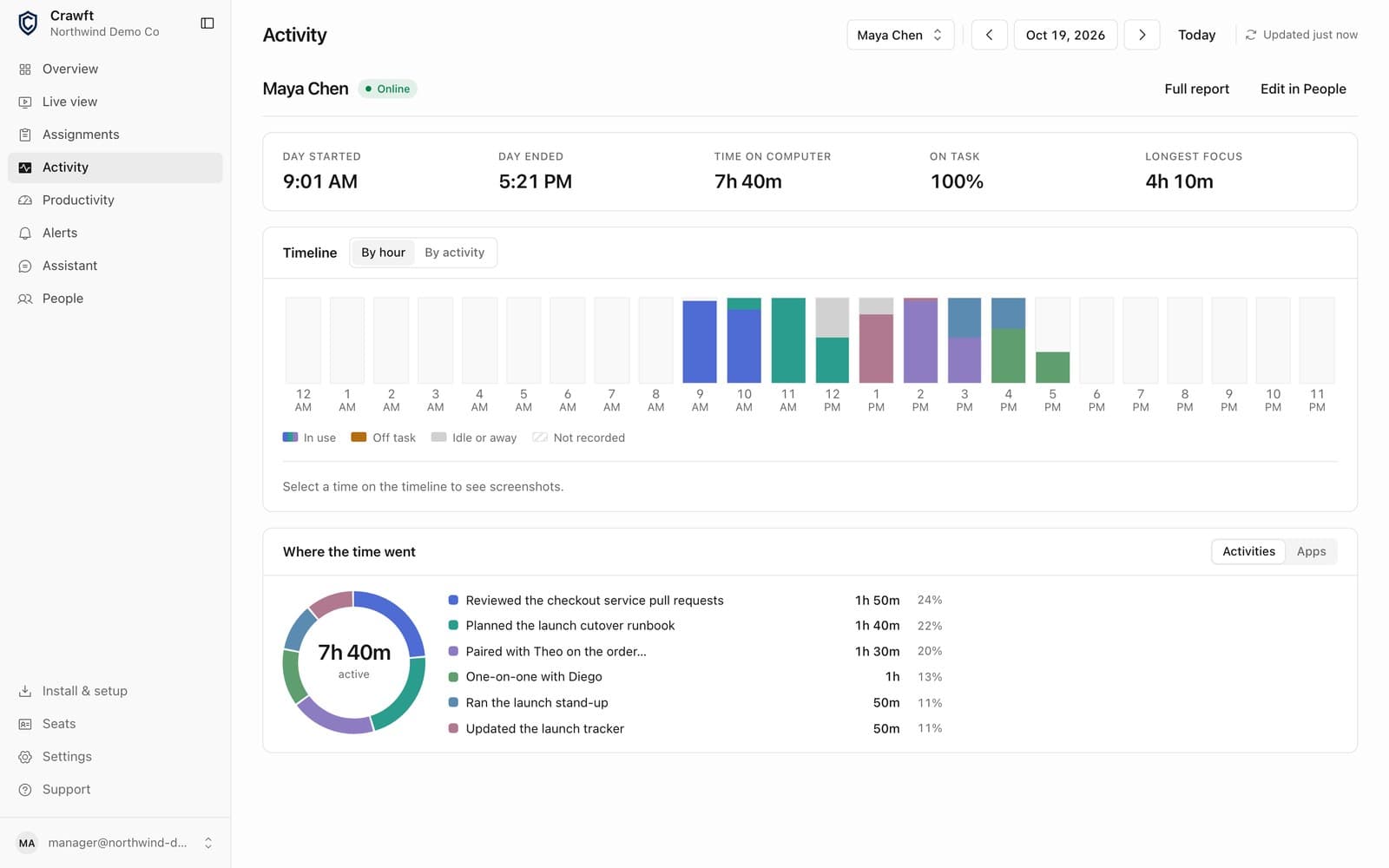1389x868 pixels.
Task: Click 'One-on-one with Diego' row
Action: [x=695, y=677]
